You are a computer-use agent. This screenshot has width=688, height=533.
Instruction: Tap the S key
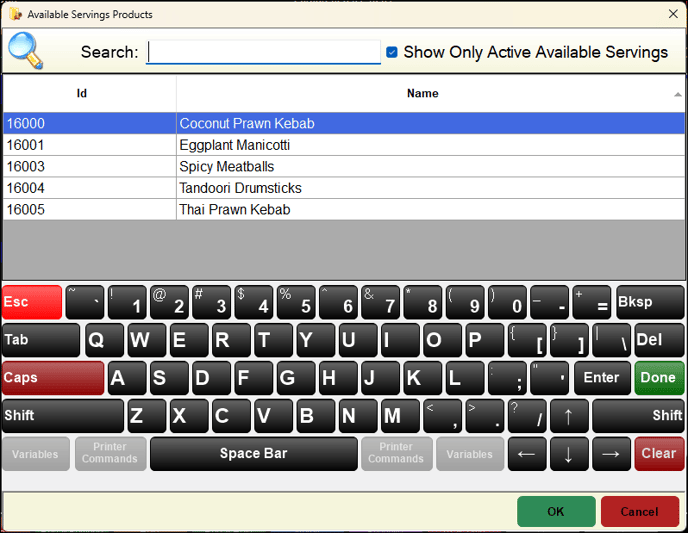pos(169,378)
